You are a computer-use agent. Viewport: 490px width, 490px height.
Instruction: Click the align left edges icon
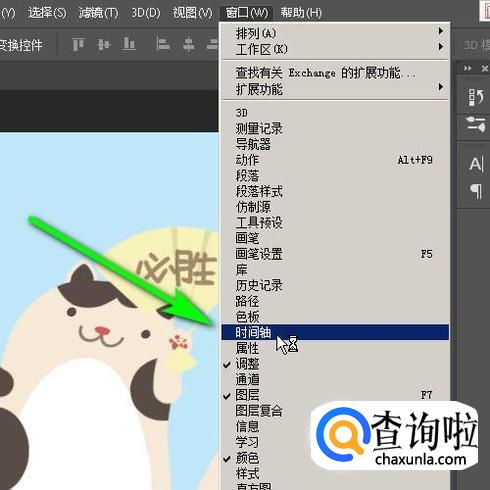point(163,44)
